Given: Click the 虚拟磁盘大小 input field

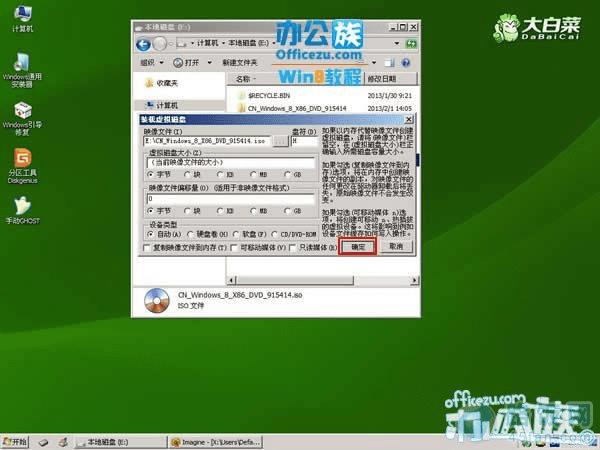Looking at the screenshot, I should click(230, 163).
